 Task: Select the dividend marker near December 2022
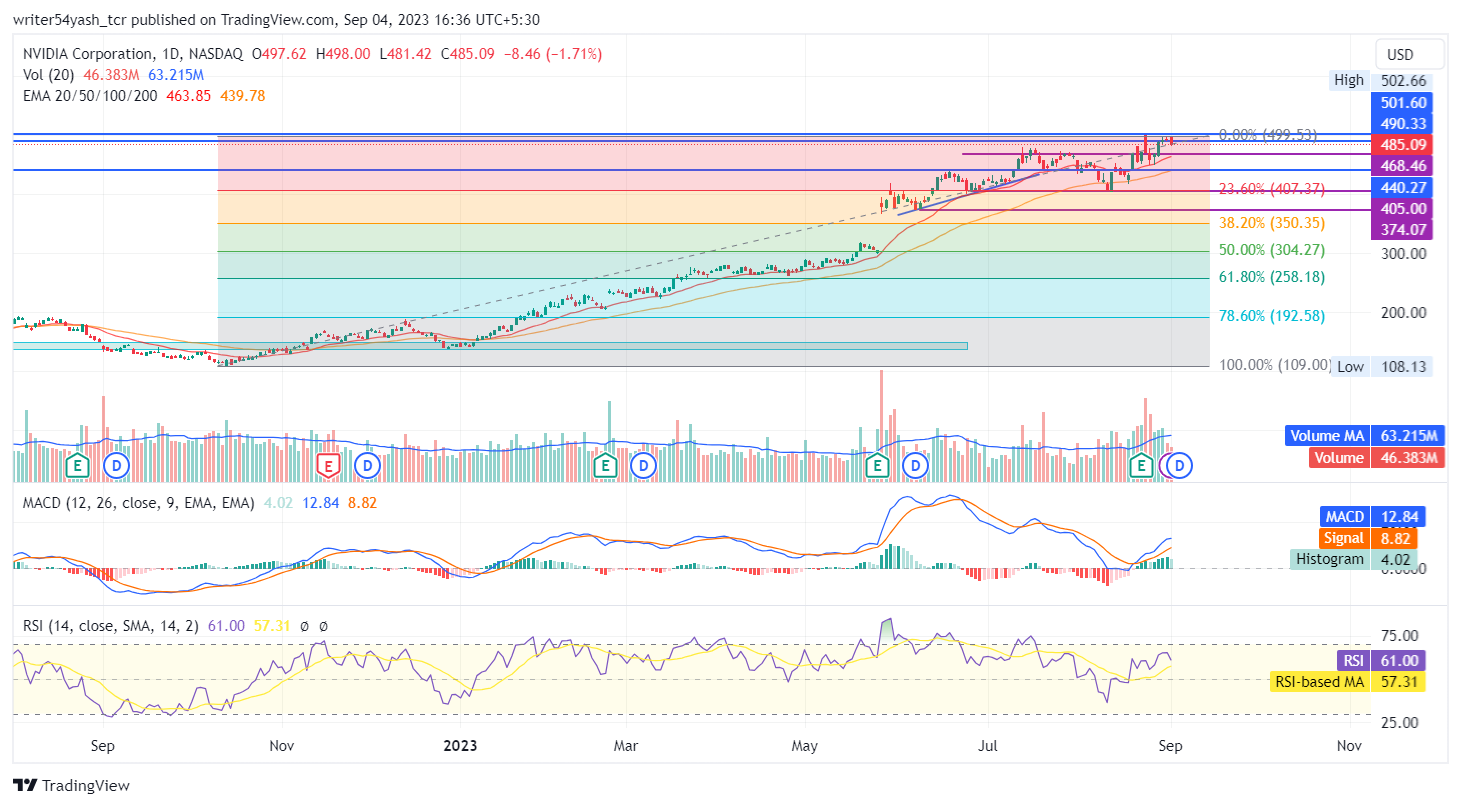click(368, 465)
